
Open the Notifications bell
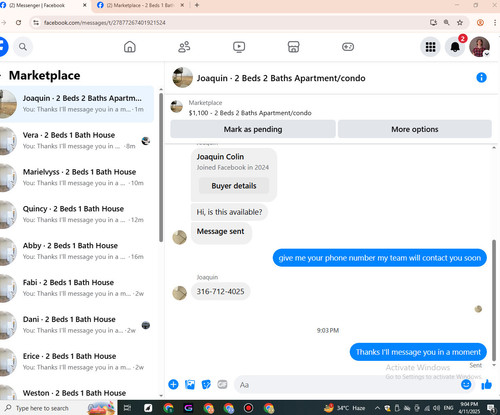tap(455, 47)
